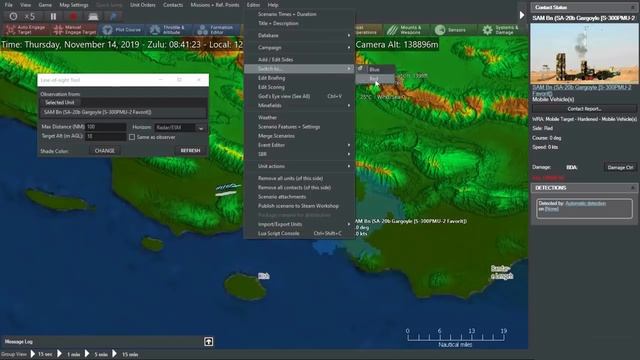Open Mounts & Weapons
Viewport: 640px width, 360px height.
(404, 29)
